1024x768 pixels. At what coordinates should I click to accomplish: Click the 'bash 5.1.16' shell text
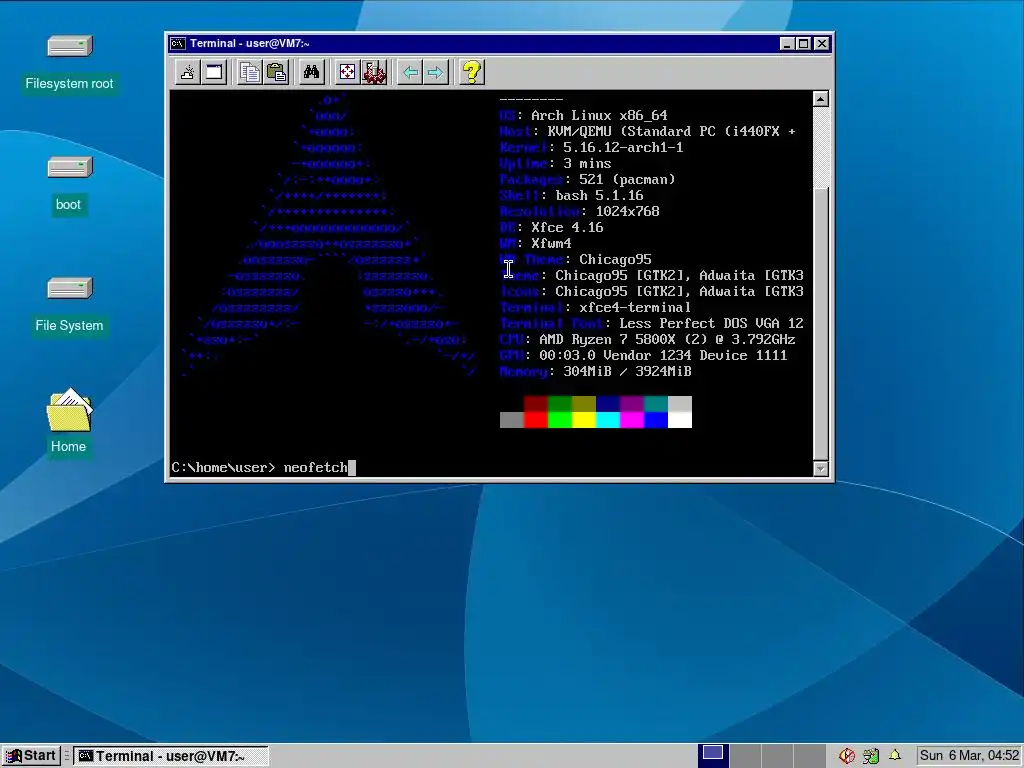pos(600,195)
